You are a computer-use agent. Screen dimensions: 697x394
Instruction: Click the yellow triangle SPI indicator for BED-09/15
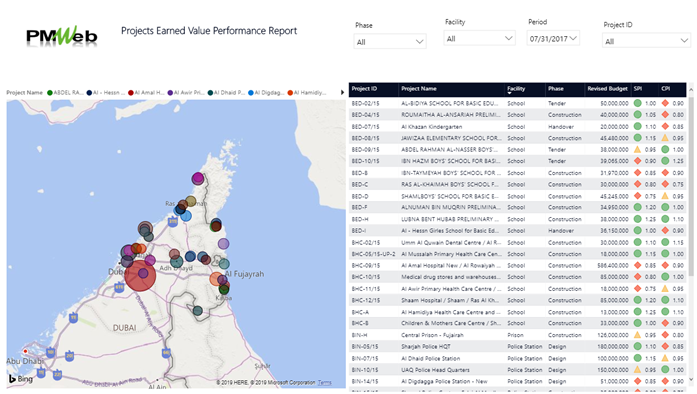(637, 149)
